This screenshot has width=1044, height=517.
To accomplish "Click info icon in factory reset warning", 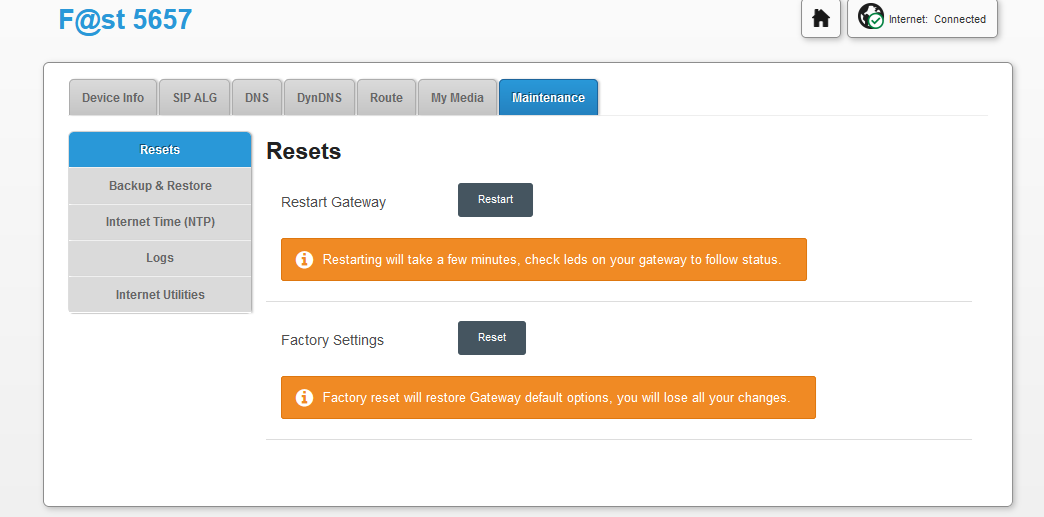I will tap(304, 398).
